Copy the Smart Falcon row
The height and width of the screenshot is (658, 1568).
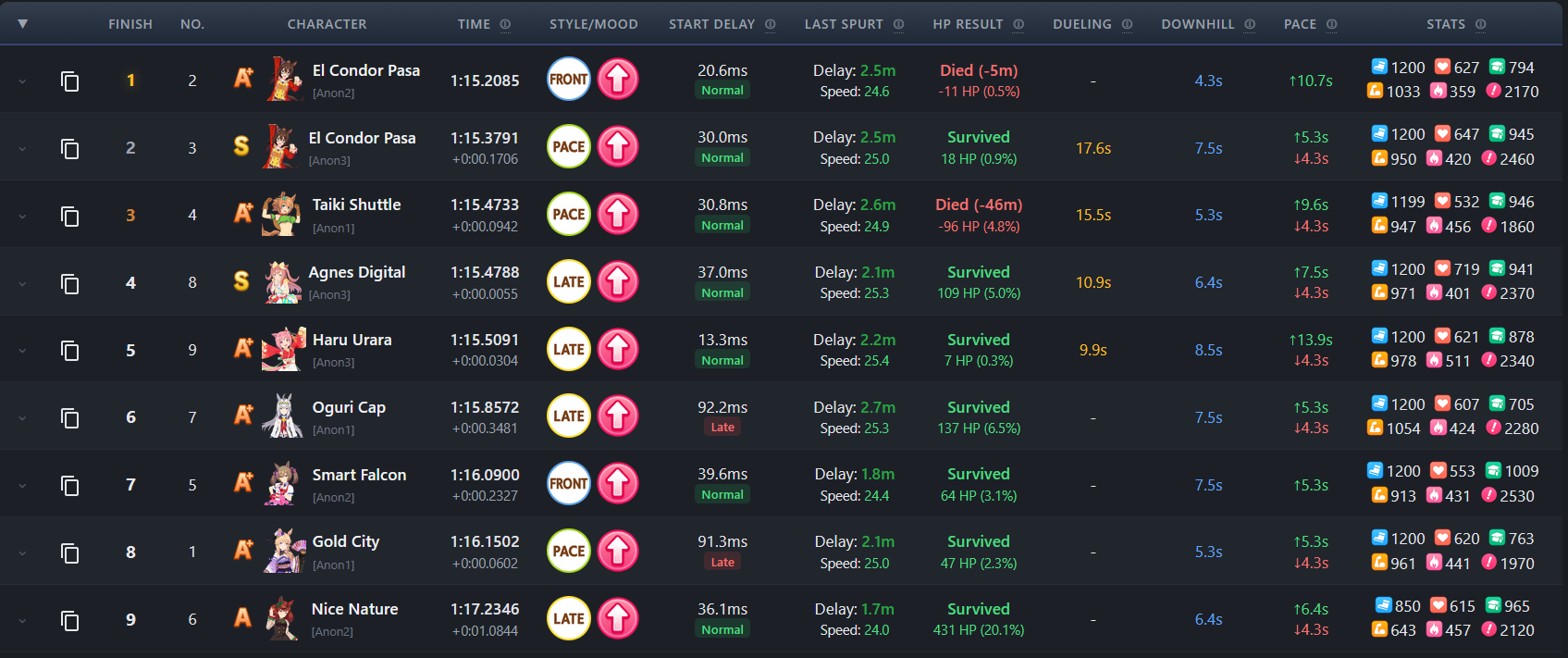(69, 486)
